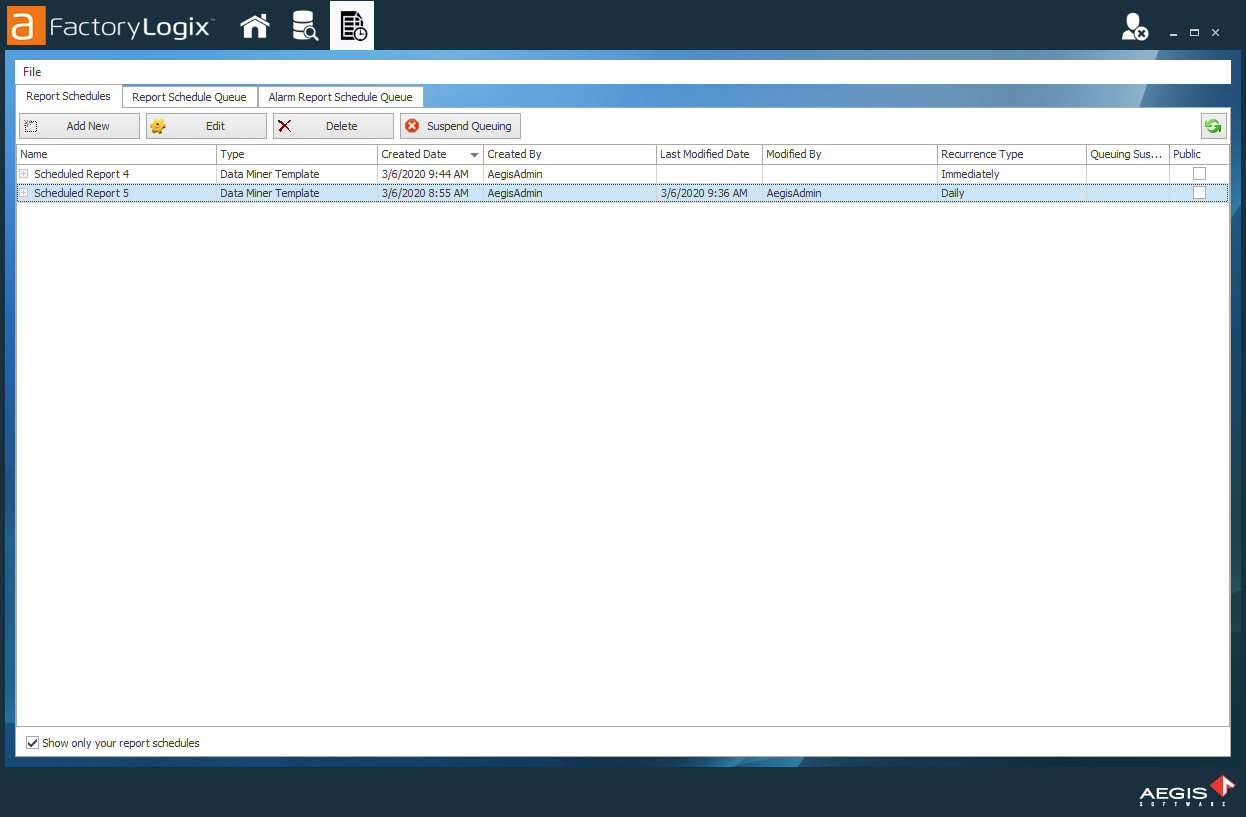Open the File menu
Image resolution: width=1246 pixels, height=817 pixels.
coord(32,72)
